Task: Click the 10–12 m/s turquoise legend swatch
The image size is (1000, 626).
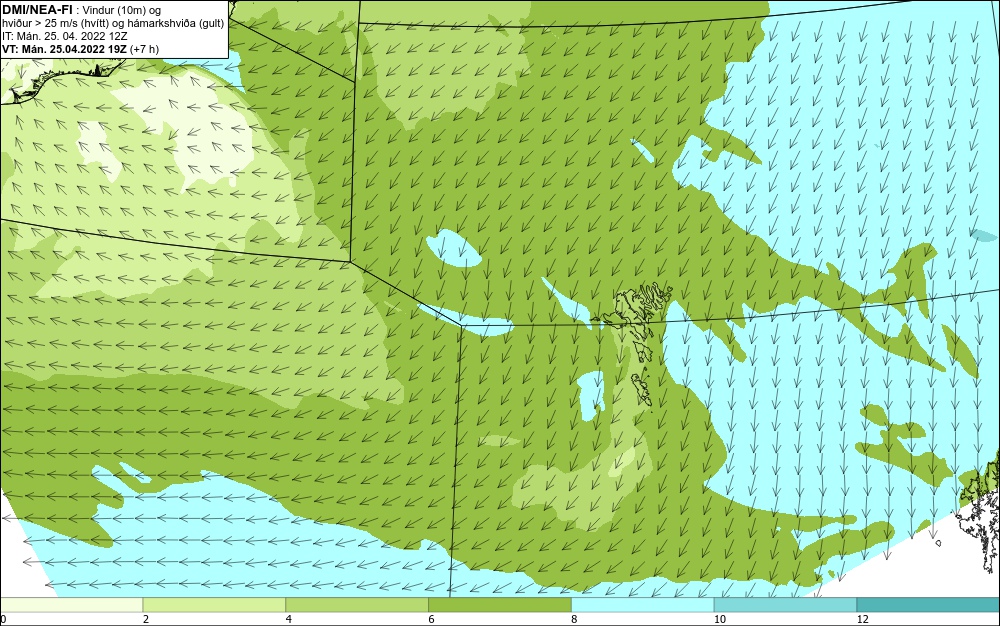Action: 786,605
